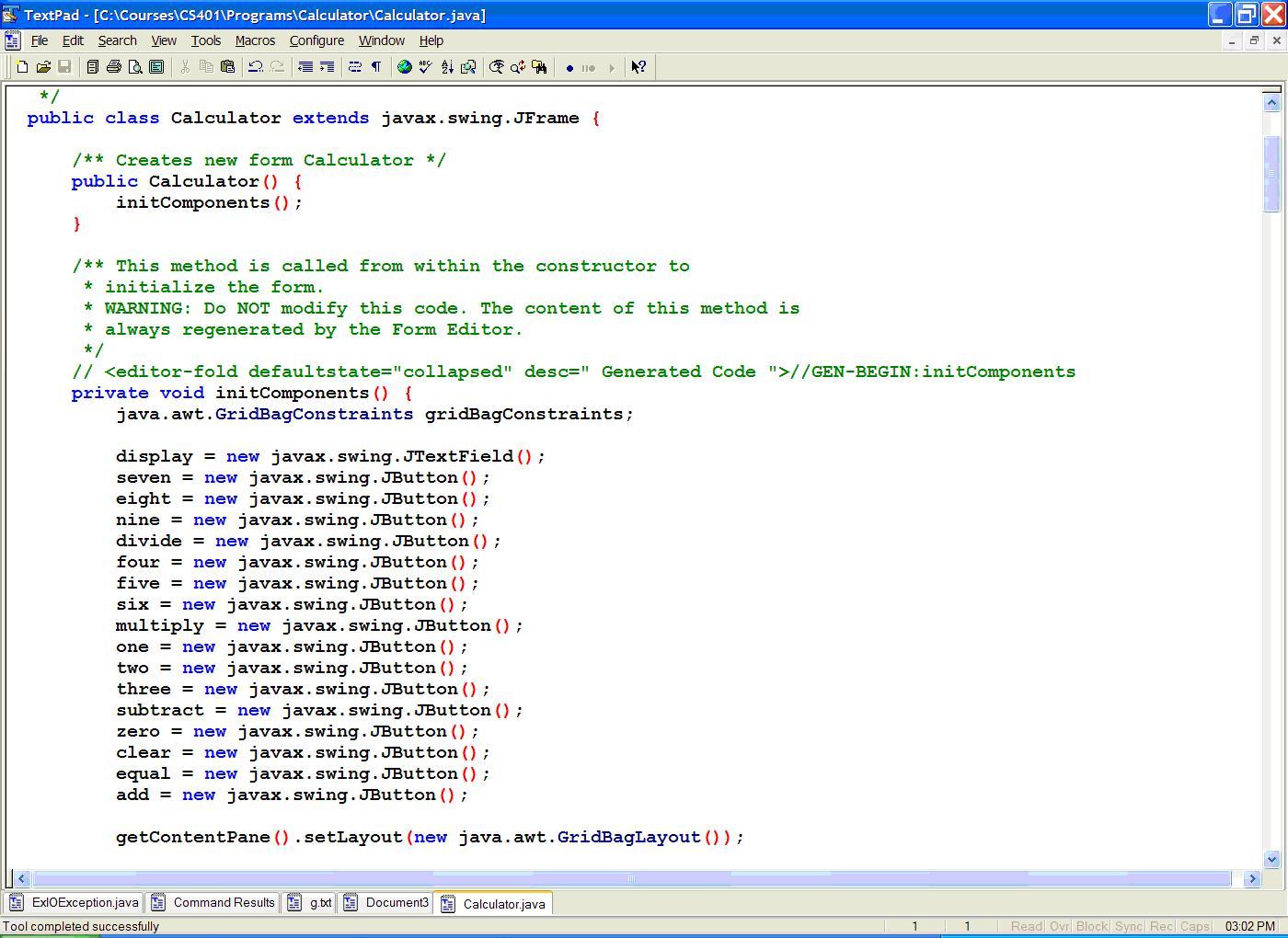This screenshot has width=1288, height=938.
Task: Open Print Preview from the toolbar
Action: 135,67
